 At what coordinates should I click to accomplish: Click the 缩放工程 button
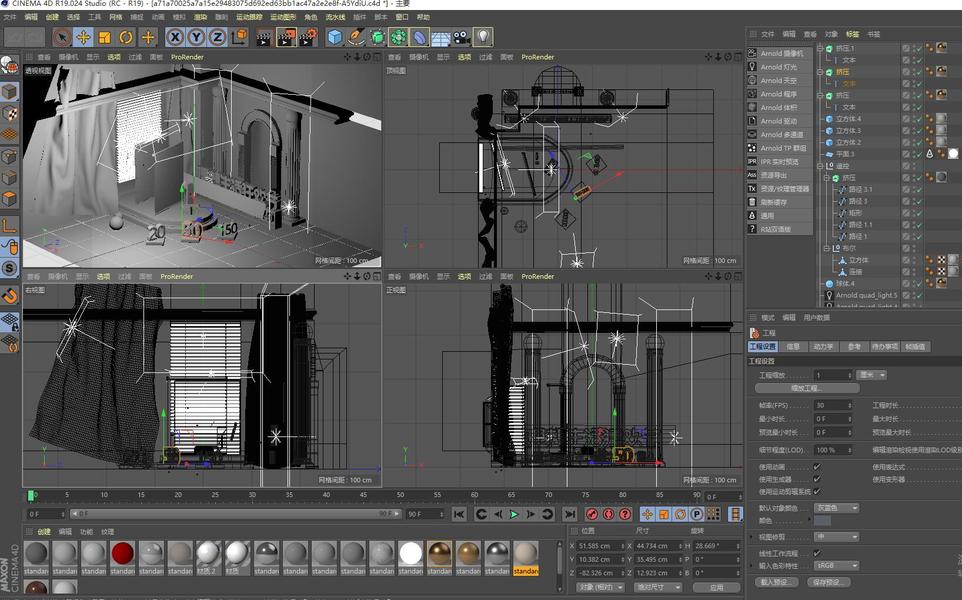pyautogui.click(x=807, y=388)
